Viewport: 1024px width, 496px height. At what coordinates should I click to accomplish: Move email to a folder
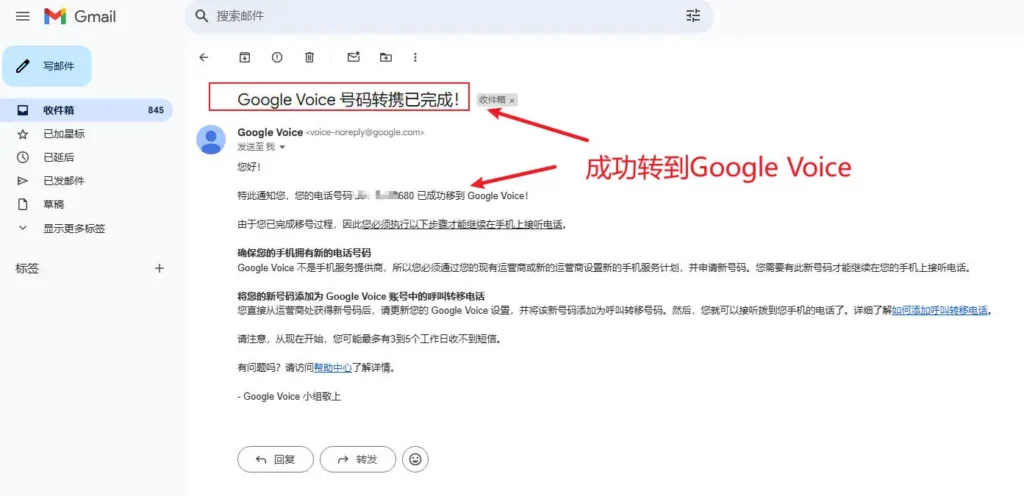click(x=386, y=57)
